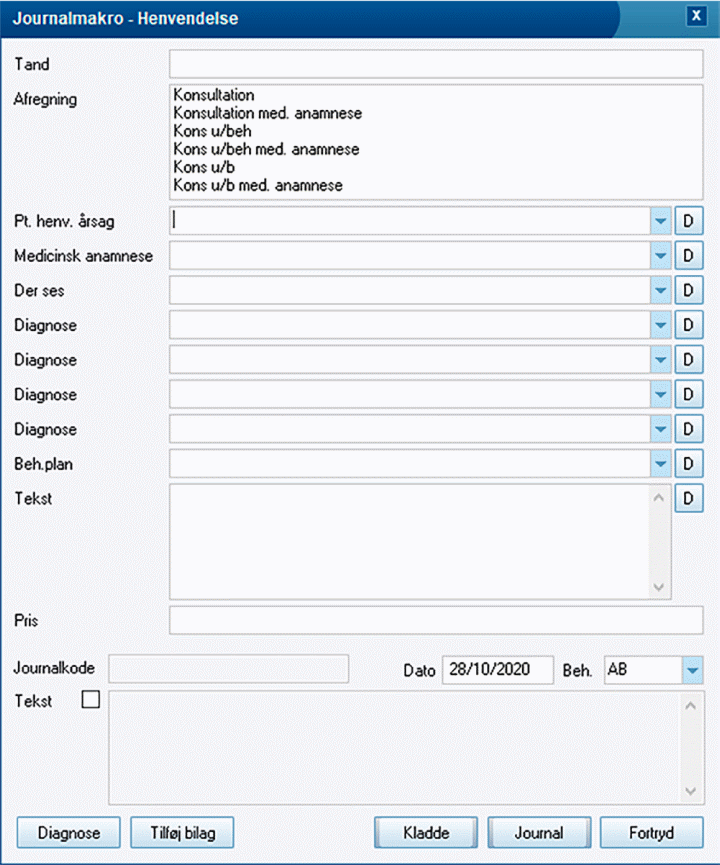
Task: Select Kons u/beh in Afregning list
Action: point(212,131)
